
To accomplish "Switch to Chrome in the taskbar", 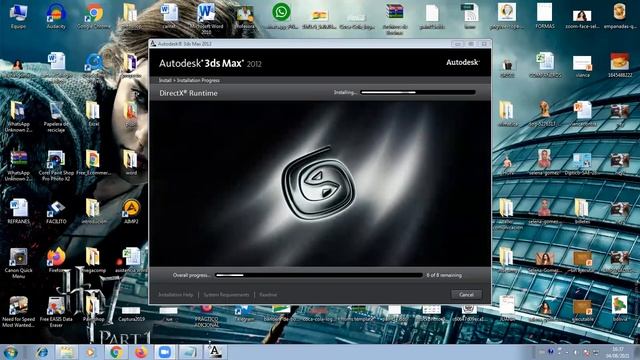I will tap(116, 352).
